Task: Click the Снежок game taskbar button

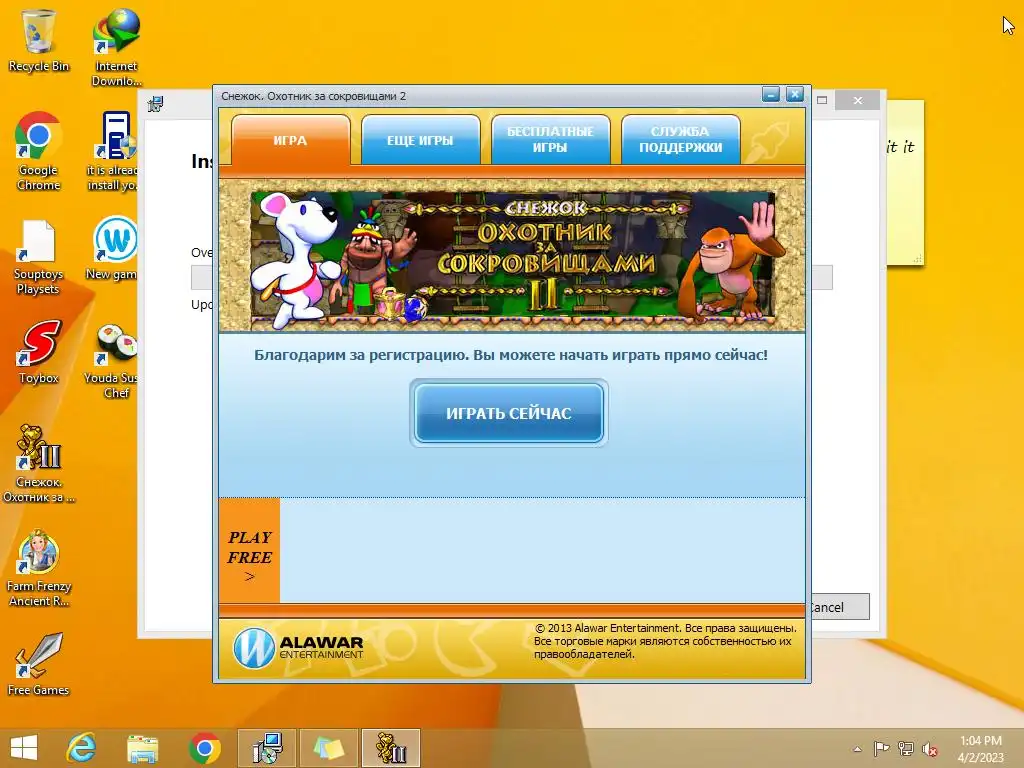Action: click(x=391, y=748)
